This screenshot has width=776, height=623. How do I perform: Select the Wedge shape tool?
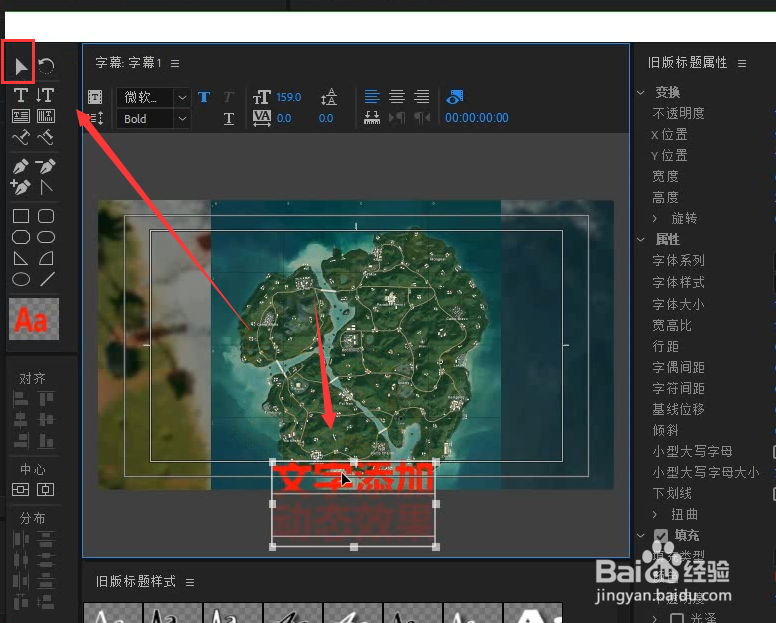click(21, 258)
